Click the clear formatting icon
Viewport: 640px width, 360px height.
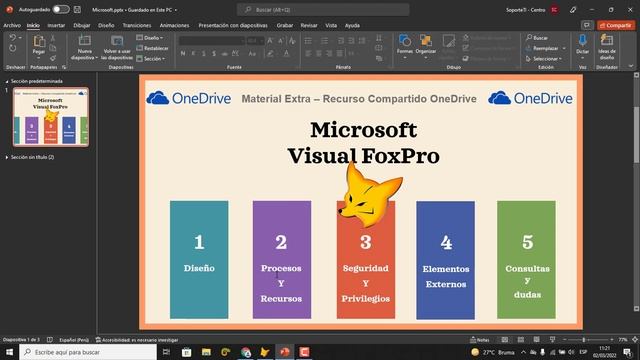tap(292, 41)
